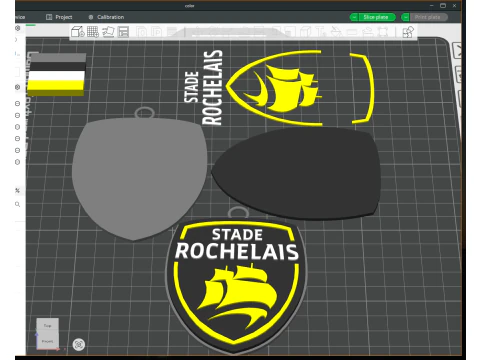Click the round navigator icon beside view cube
The width and height of the screenshot is (480, 360).
point(79,345)
